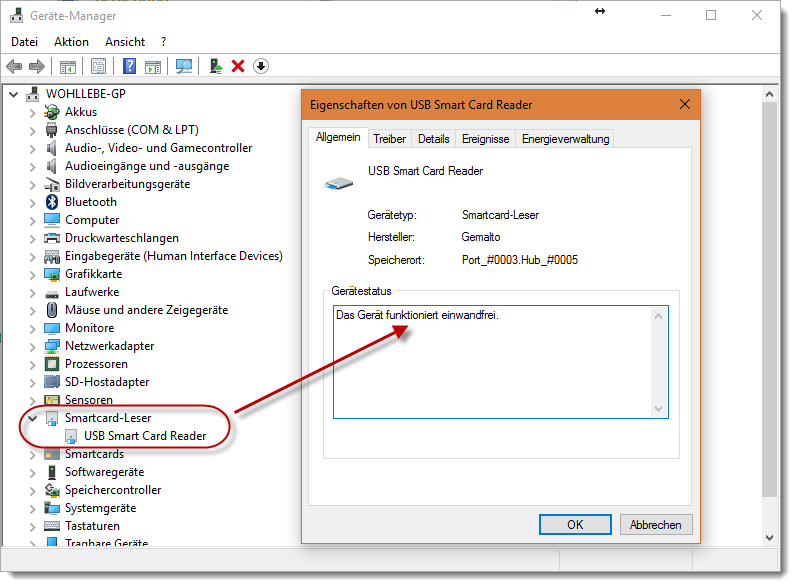Click the red X uninstall device icon

point(238,66)
